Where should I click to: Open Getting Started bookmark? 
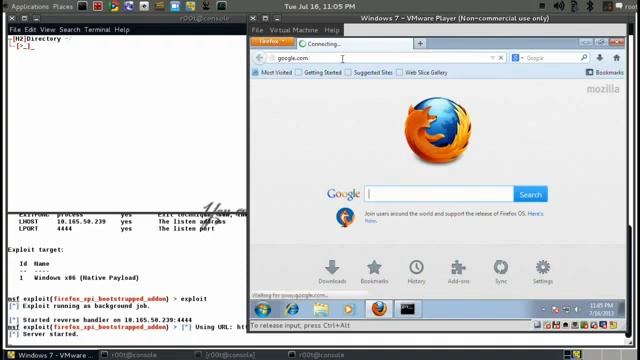(318, 72)
